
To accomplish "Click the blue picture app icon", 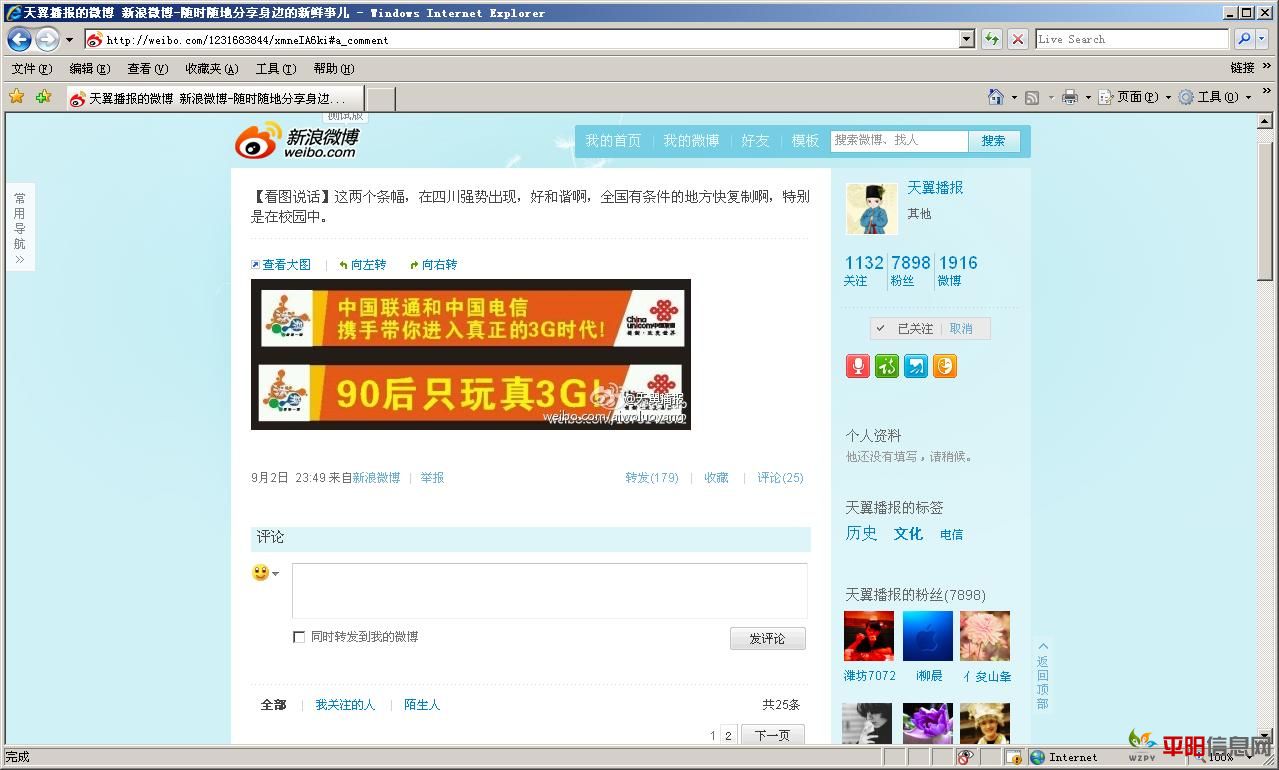I will pyautogui.click(x=916, y=366).
